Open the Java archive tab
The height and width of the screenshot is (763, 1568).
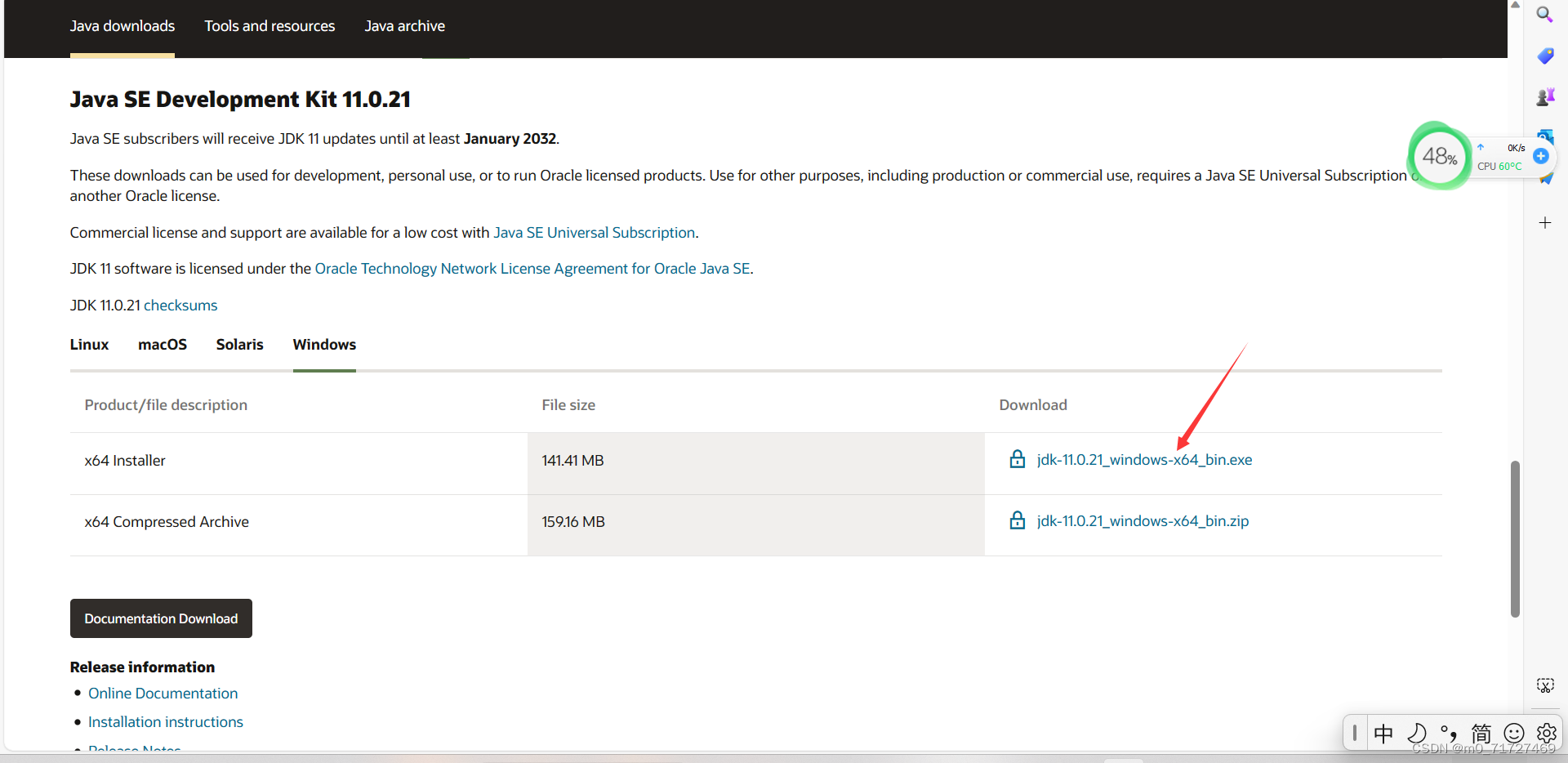[x=405, y=26]
